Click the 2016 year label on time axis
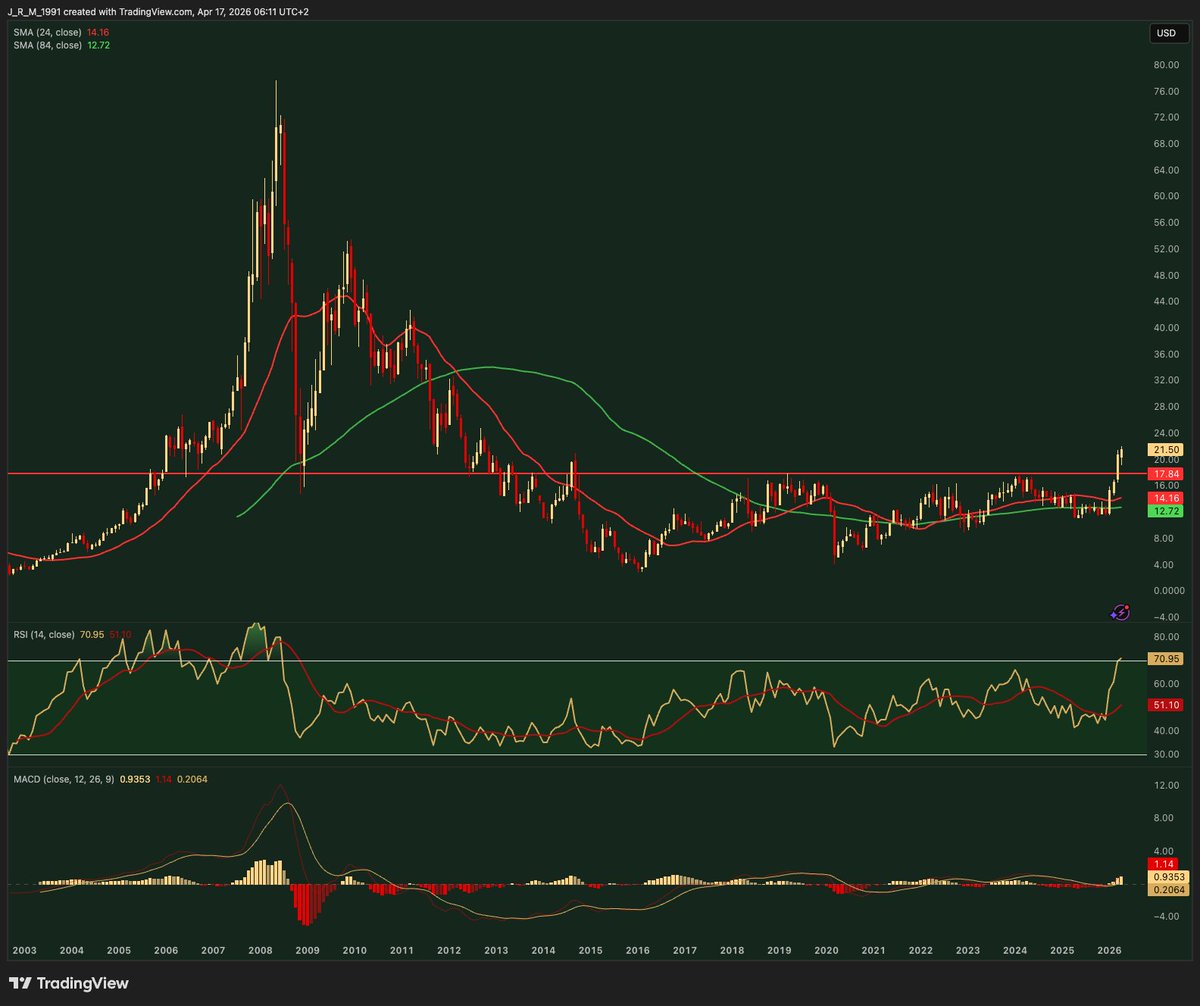Screen dimensions: 1200x1006 pos(637,949)
